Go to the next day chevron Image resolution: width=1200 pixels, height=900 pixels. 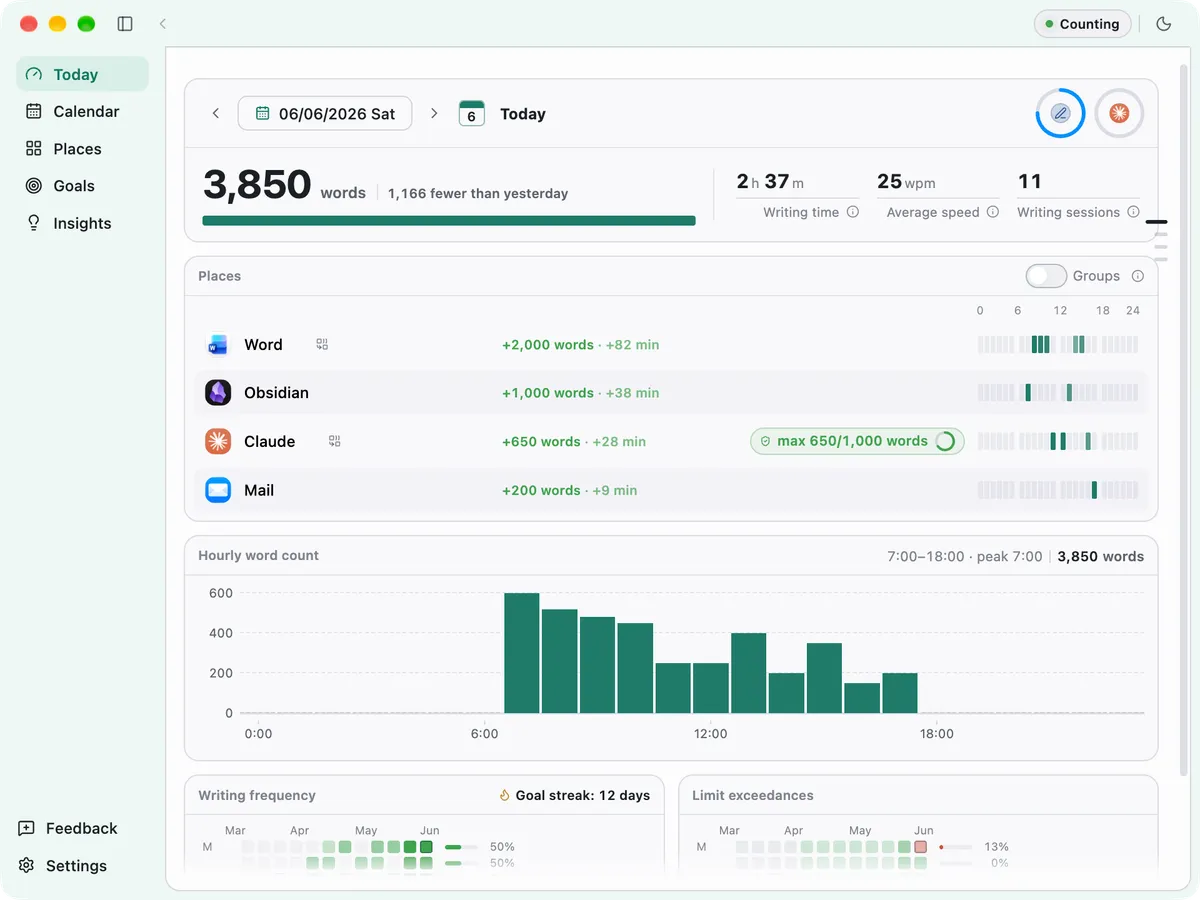point(434,113)
